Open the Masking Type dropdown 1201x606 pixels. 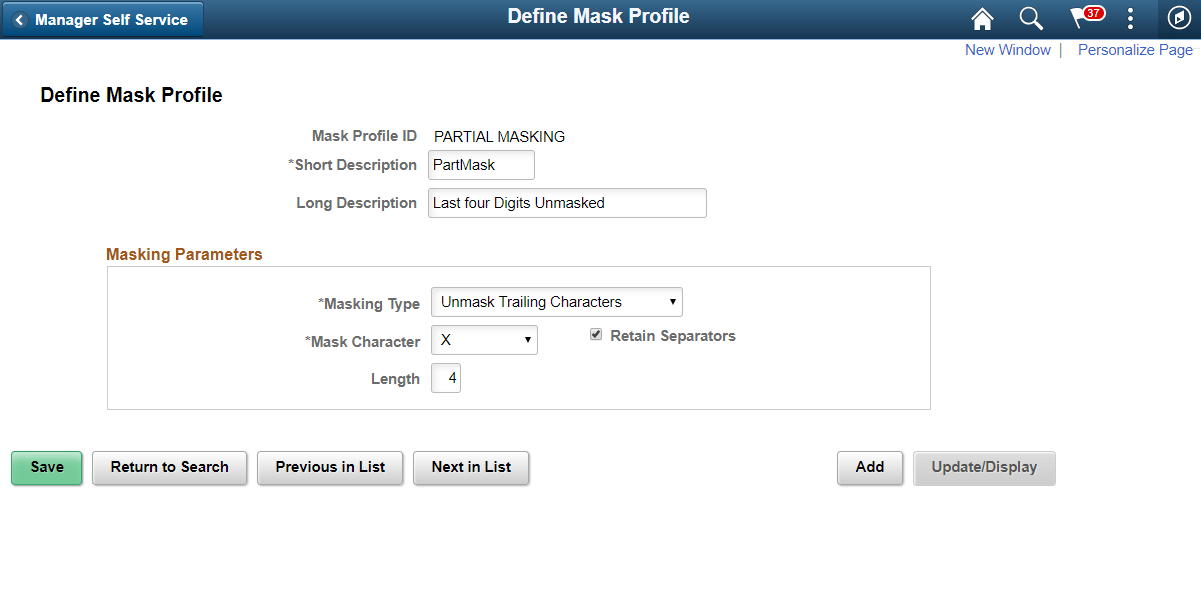coord(556,301)
